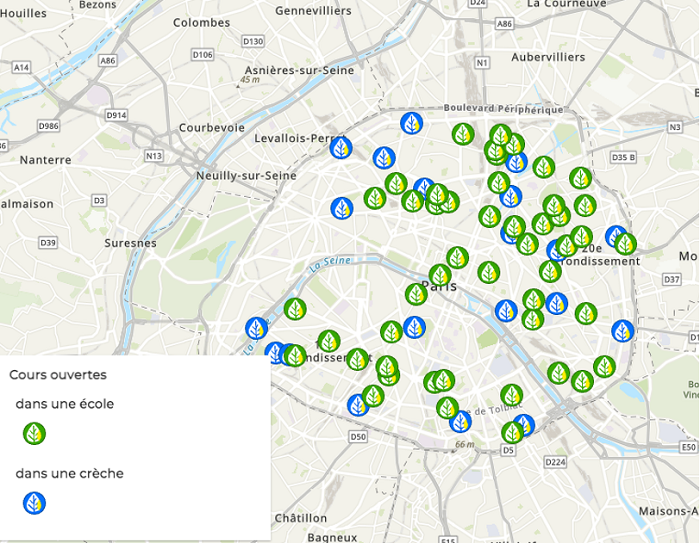Image resolution: width=700 pixels, height=543 pixels.
Task: Click the blue crèche marker beside Rue de Tolbiac label
Action: pos(461,422)
